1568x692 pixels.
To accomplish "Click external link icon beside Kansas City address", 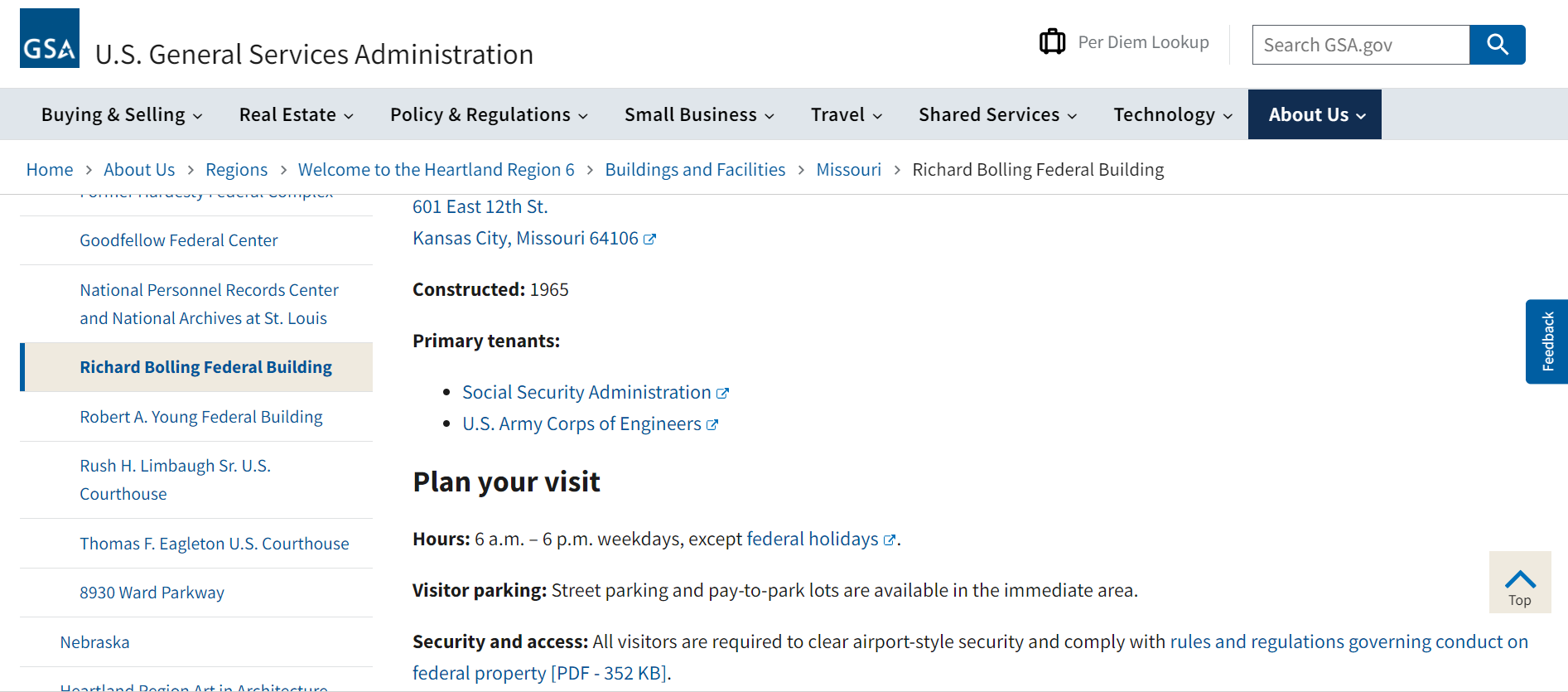I will coord(650,240).
